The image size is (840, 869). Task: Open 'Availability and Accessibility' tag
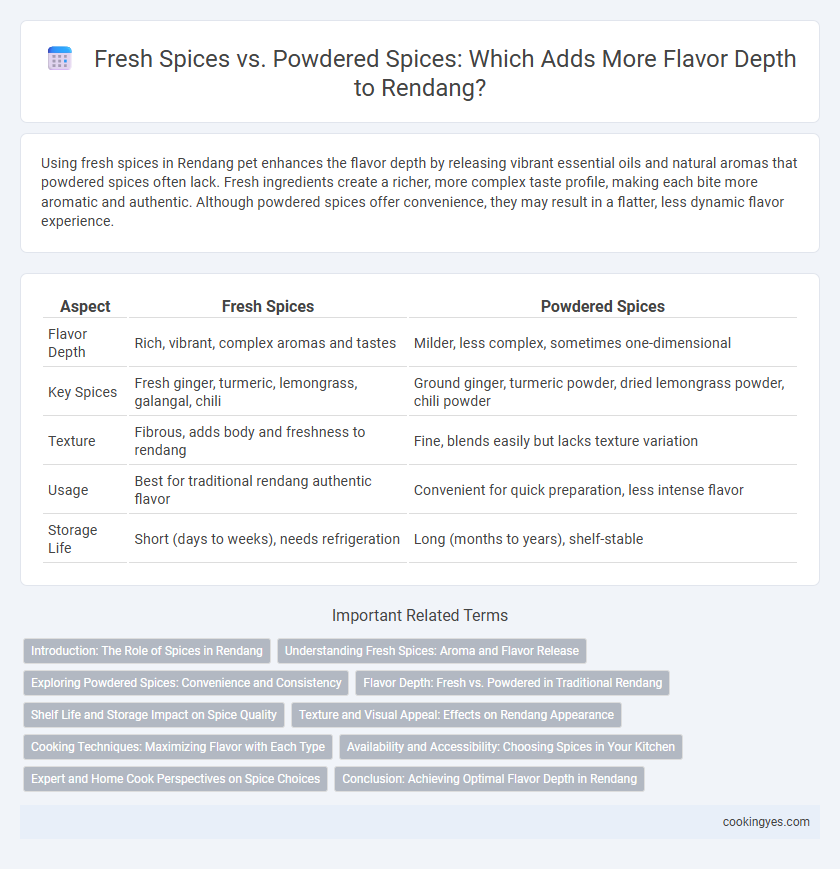(511, 747)
